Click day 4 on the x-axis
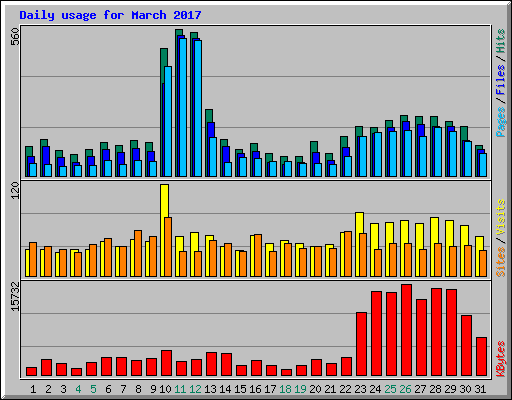 pyautogui.click(x=78, y=389)
